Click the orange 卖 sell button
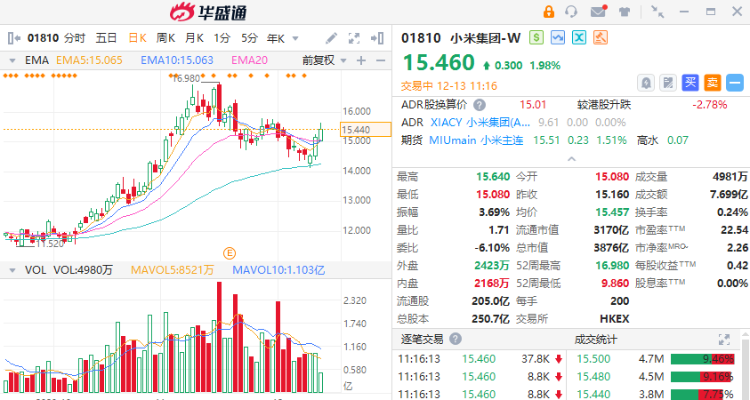 (712, 83)
